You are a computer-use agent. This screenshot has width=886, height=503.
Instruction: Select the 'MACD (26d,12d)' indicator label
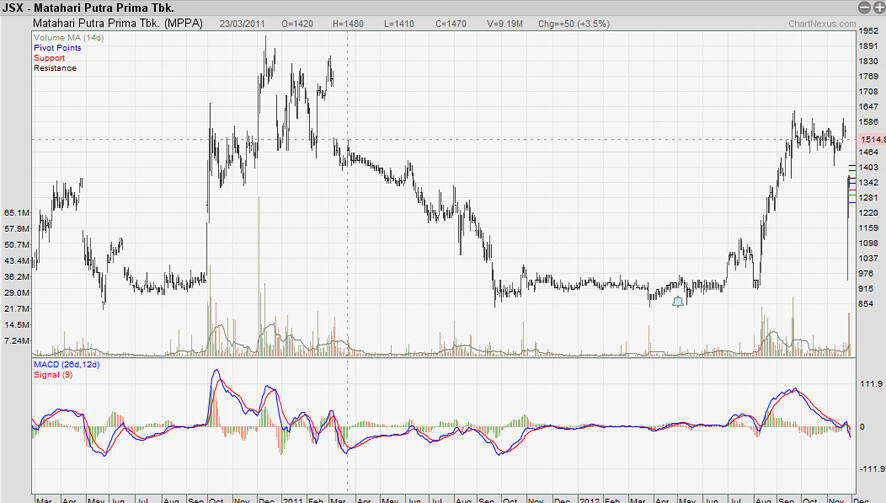67,365
